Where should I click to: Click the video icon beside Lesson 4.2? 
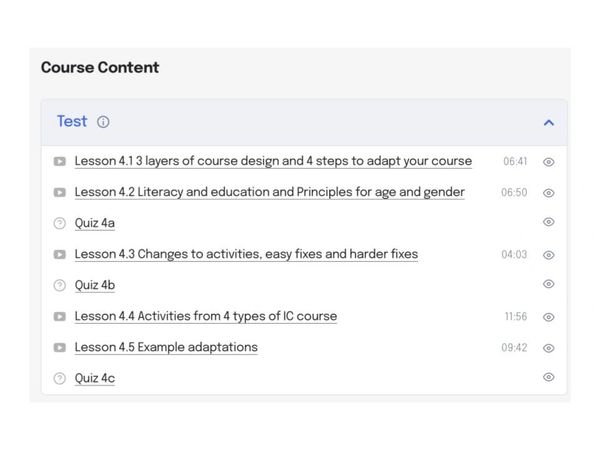(x=60, y=192)
